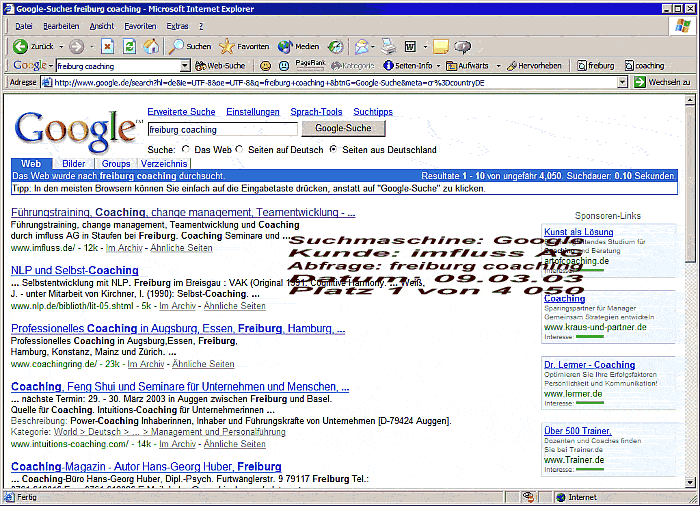This screenshot has width=700, height=506.
Task: Click the Refresh page icon
Action: (129, 46)
